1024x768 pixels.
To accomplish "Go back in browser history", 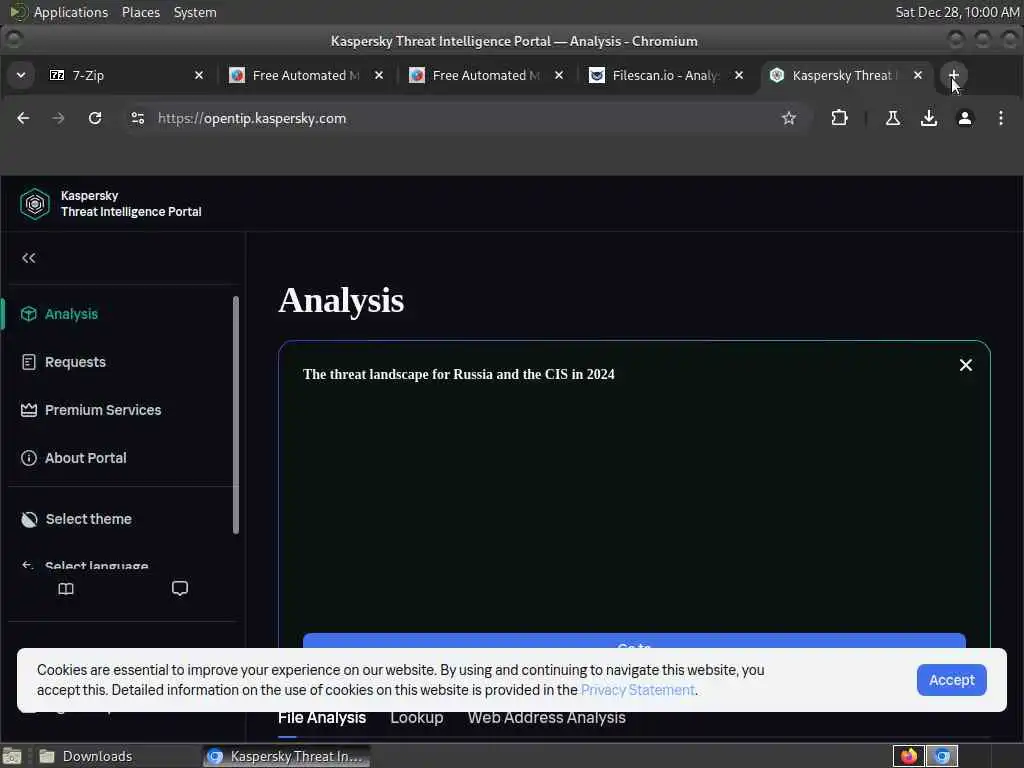I will pos(24,118).
